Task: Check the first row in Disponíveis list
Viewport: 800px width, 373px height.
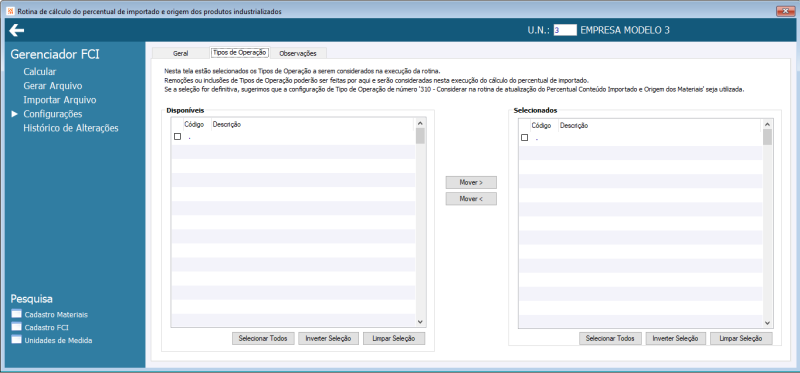Action: 178,137
